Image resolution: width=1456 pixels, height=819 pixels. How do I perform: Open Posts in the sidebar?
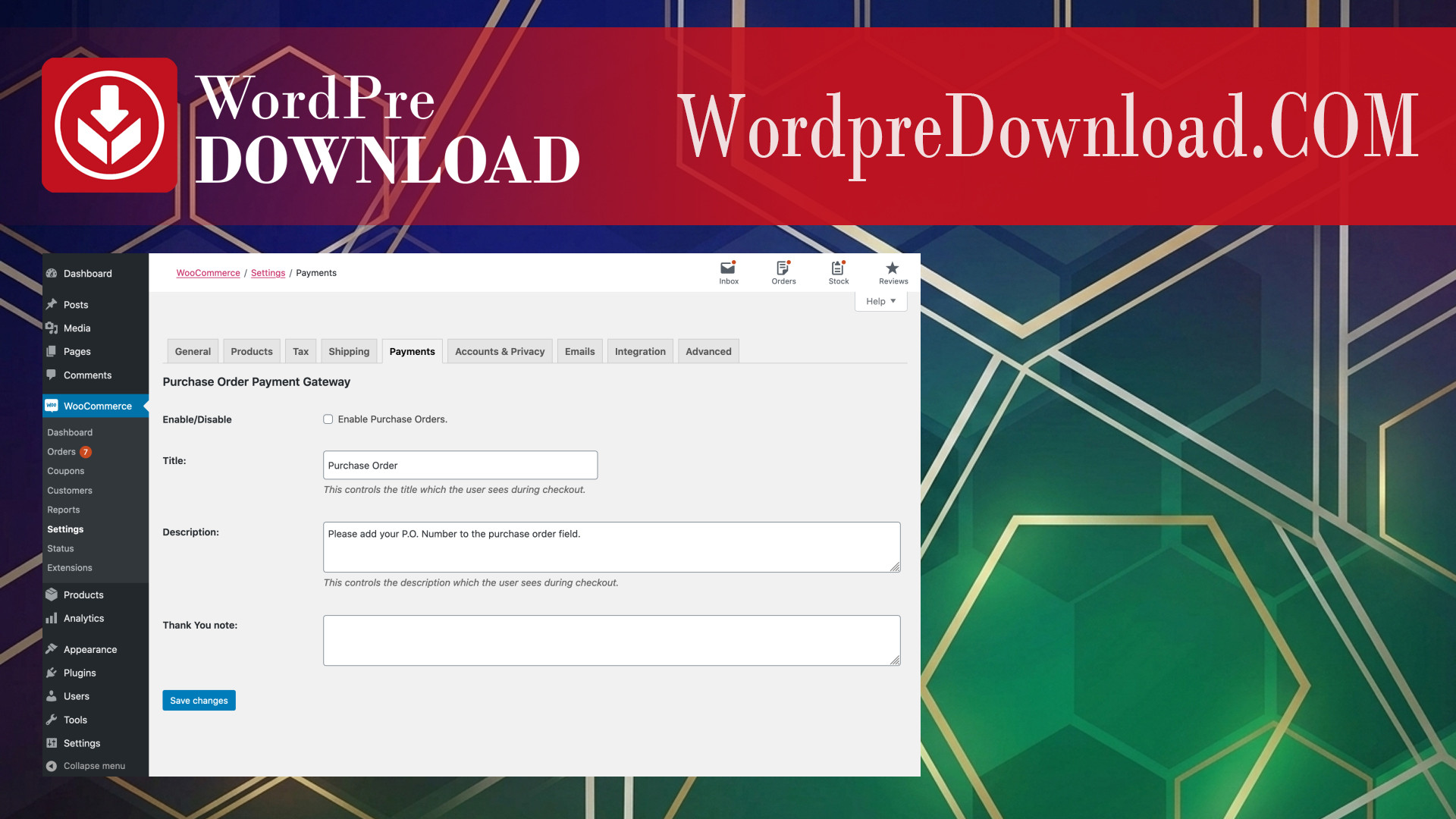pos(76,305)
